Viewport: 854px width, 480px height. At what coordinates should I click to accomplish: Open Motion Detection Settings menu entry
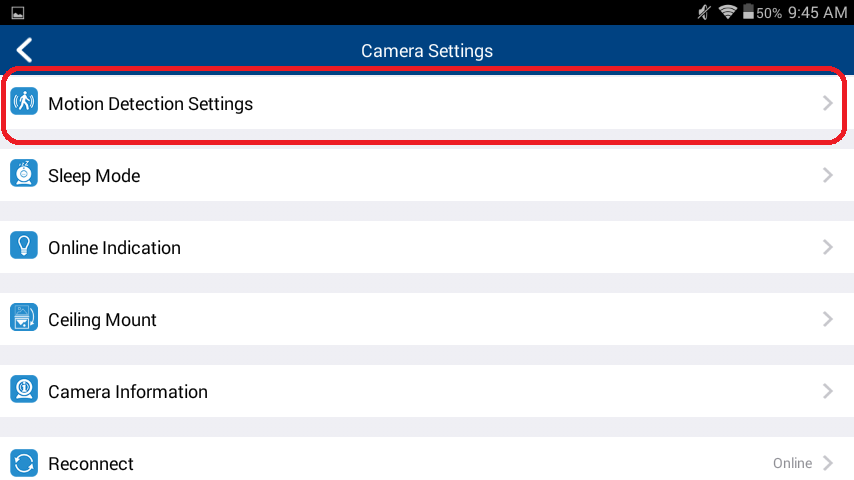[x=427, y=103]
